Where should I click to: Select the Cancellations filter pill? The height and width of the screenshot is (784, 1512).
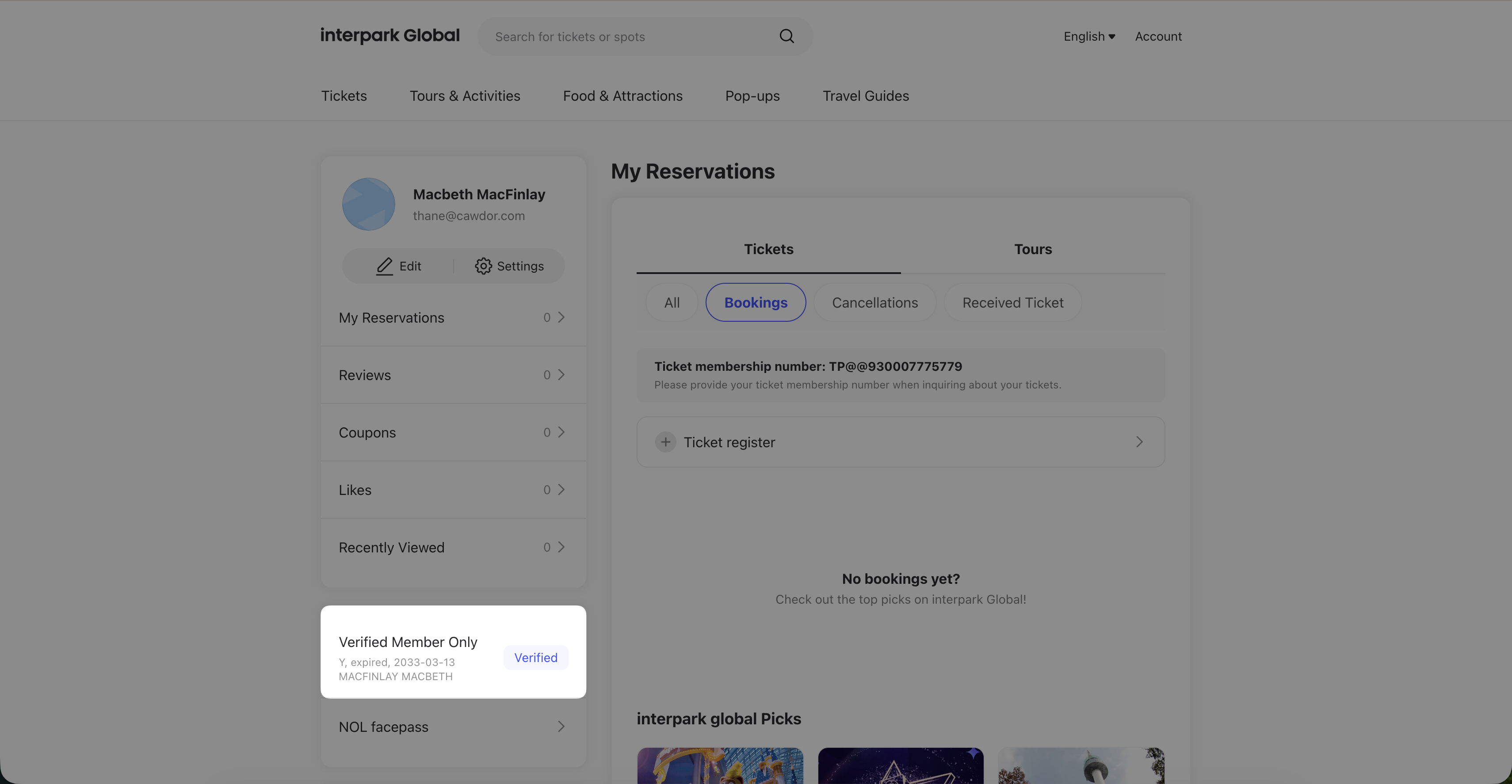pyautogui.click(x=874, y=303)
